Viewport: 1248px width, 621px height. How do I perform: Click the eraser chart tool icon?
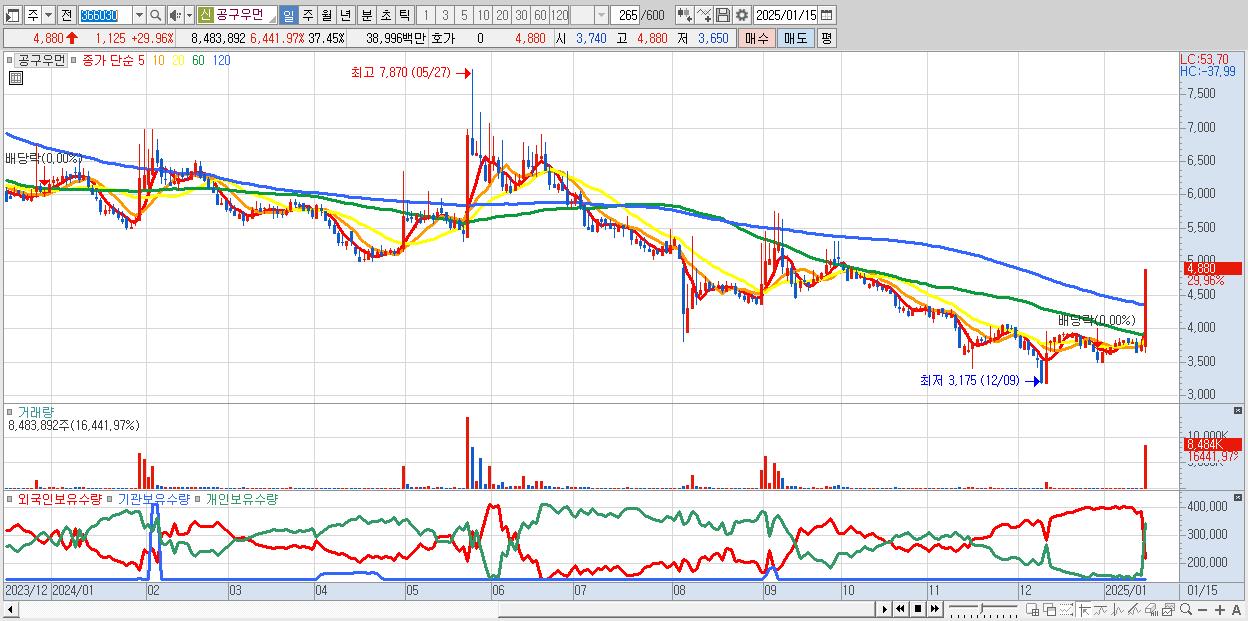coord(1151,610)
